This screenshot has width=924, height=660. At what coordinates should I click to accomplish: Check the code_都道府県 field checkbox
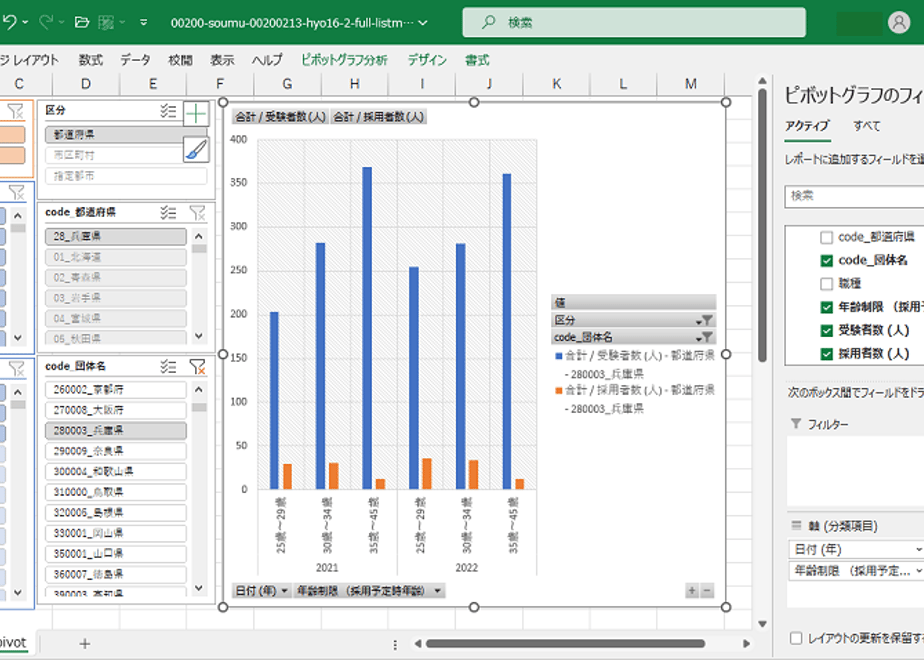pos(826,237)
